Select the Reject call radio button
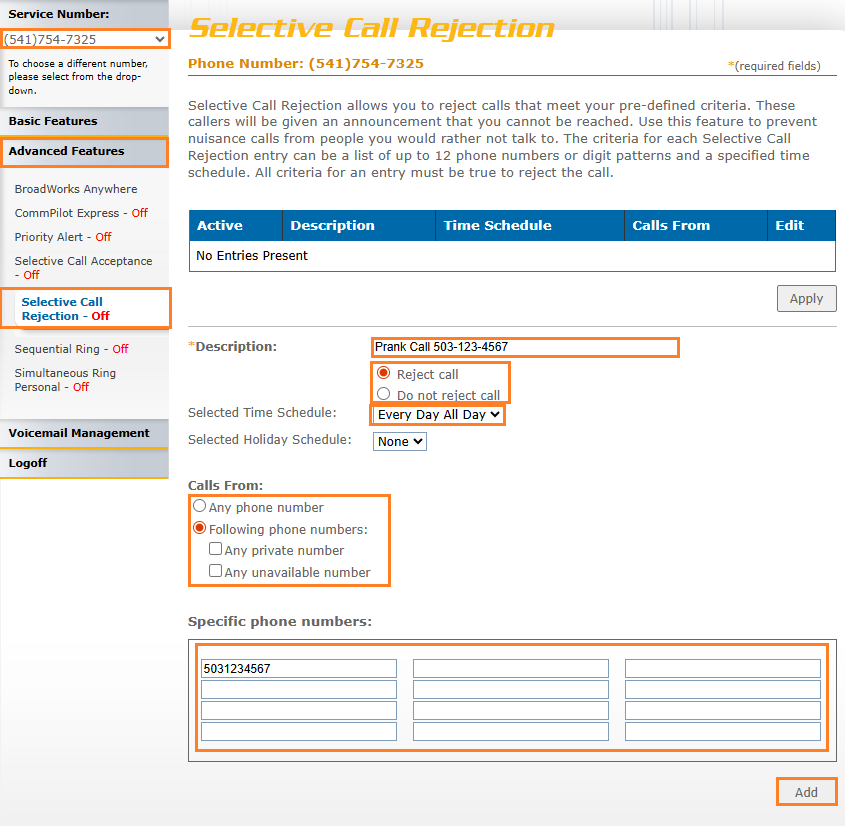845x826 pixels. tap(383, 372)
